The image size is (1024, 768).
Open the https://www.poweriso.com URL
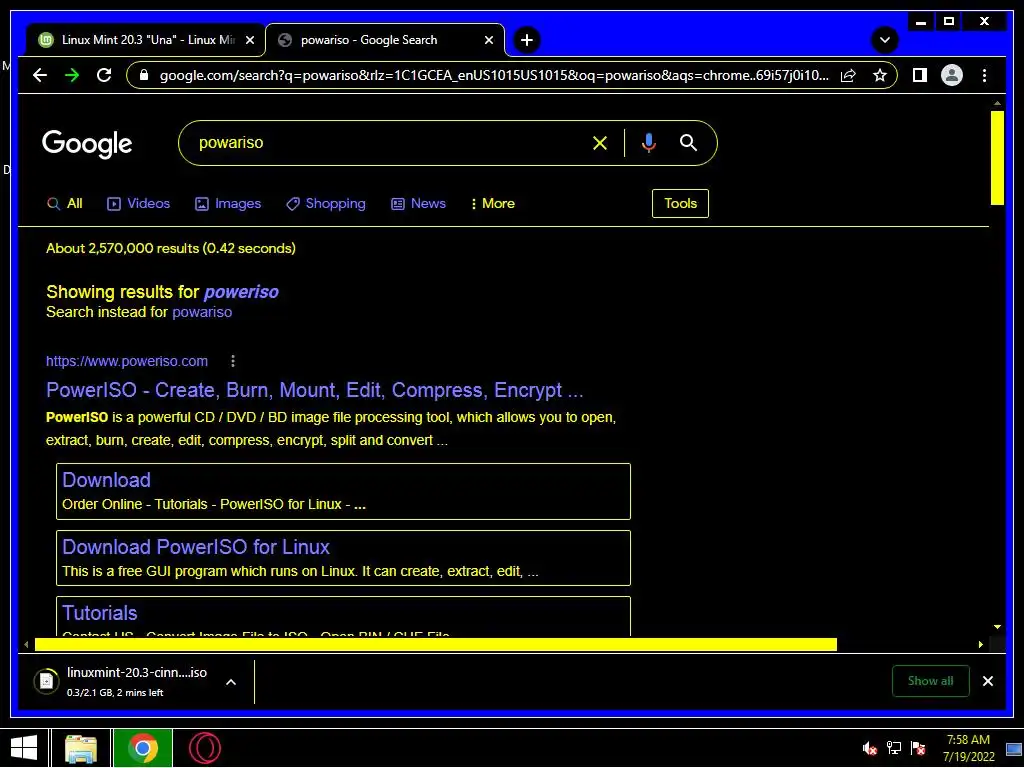(127, 361)
